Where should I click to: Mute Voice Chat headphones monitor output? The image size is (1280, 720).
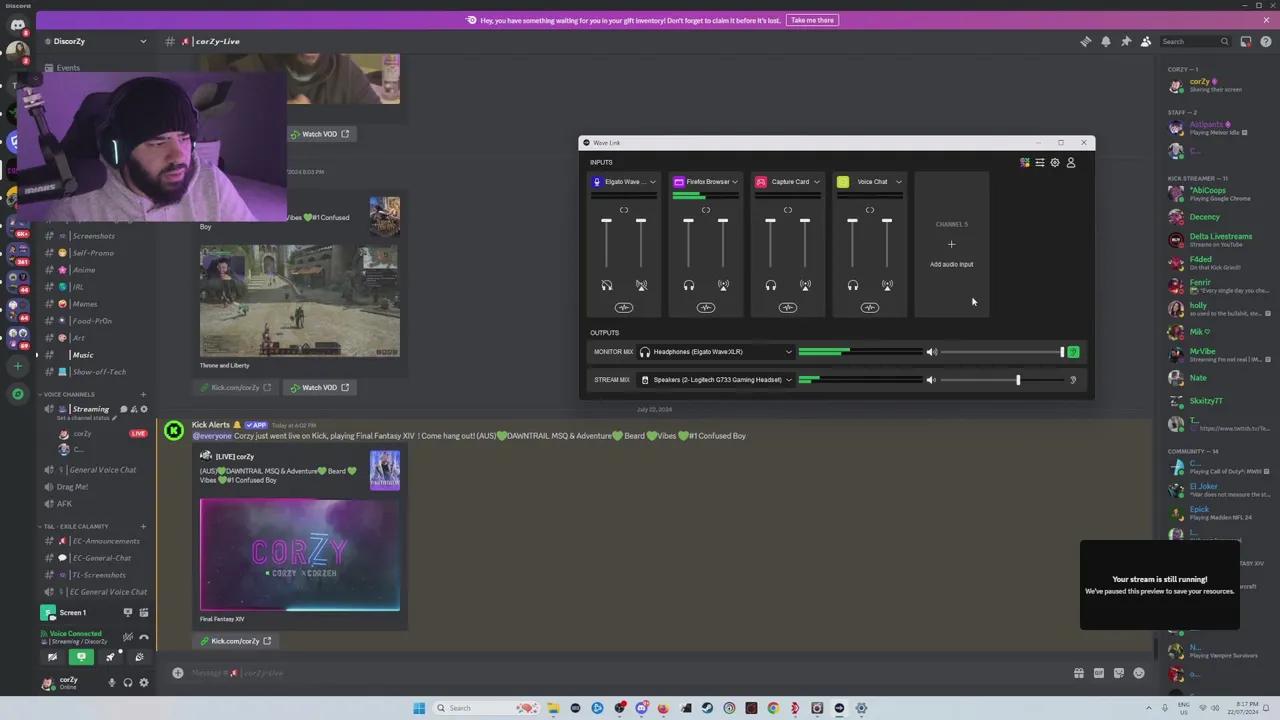pos(853,285)
